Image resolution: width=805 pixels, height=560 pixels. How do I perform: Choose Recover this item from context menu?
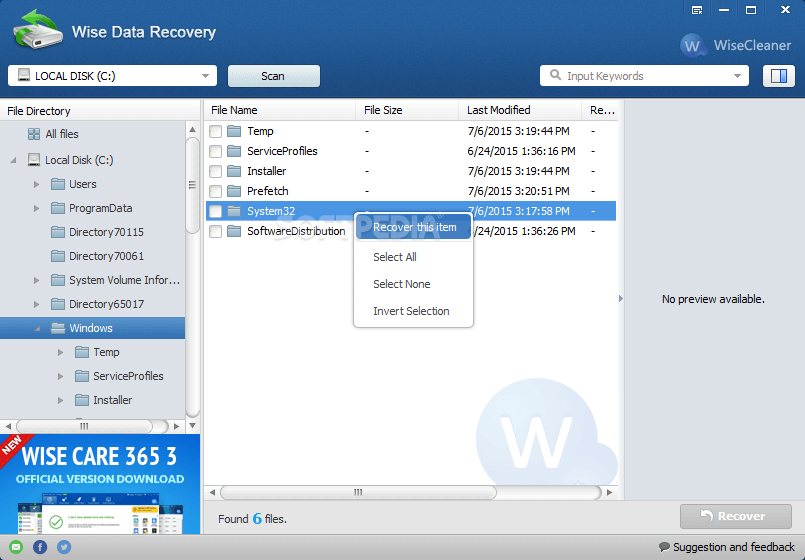(x=414, y=227)
